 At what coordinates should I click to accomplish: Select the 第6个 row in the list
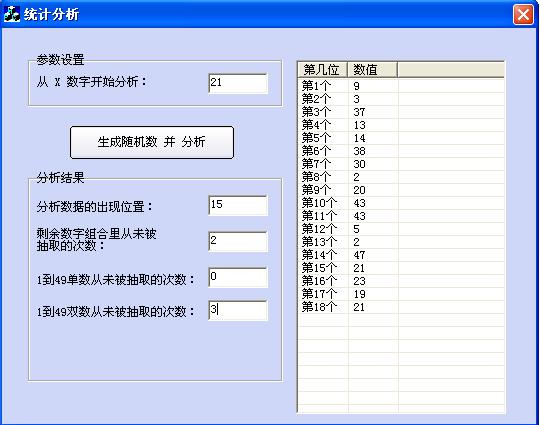click(x=401, y=151)
